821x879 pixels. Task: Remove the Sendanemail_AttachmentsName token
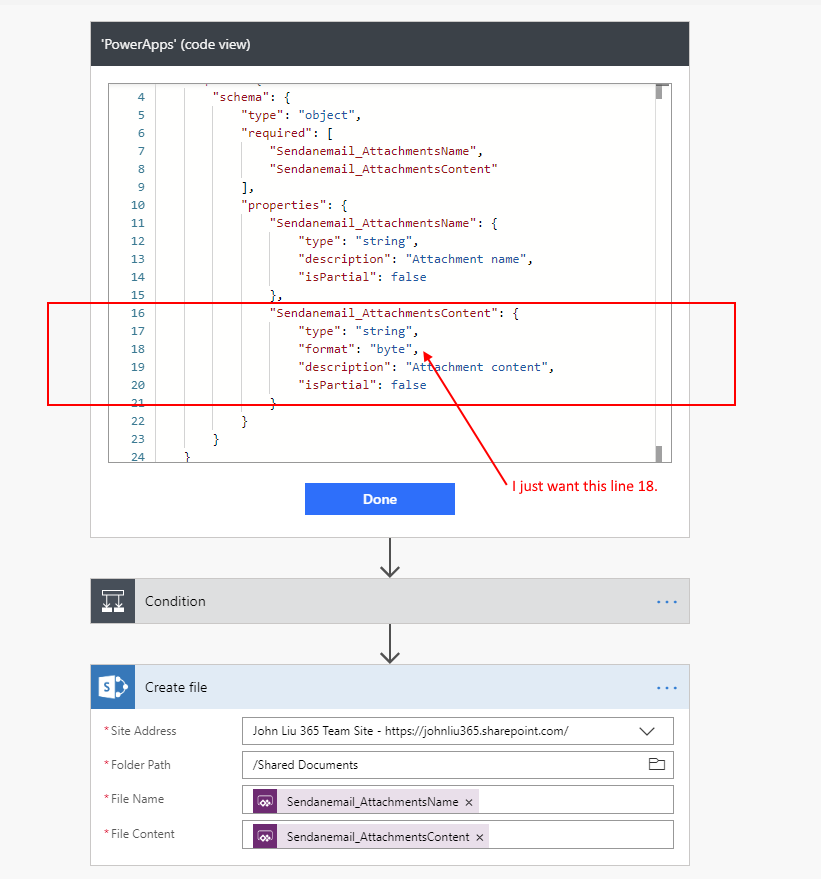point(469,802)
